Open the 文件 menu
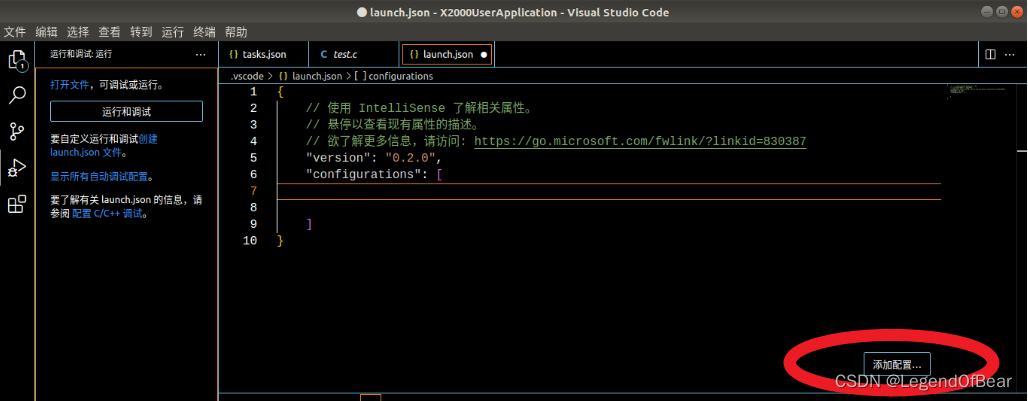This screenshot has width=1028, height=401. click(x=14, y=31)
